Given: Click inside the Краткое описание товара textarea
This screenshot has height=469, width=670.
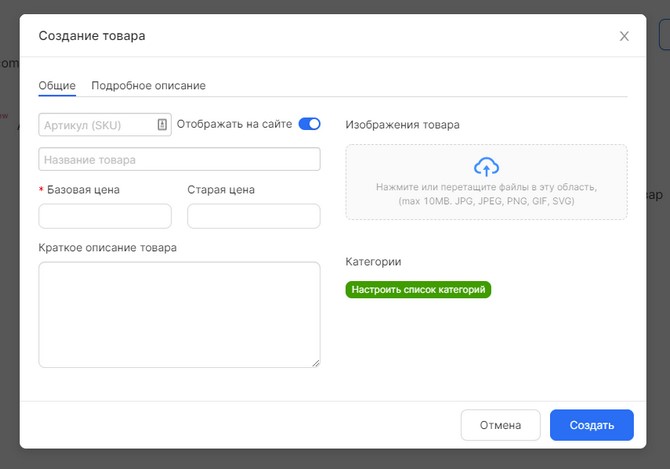Looking at the screenshot, I should 179,314.
